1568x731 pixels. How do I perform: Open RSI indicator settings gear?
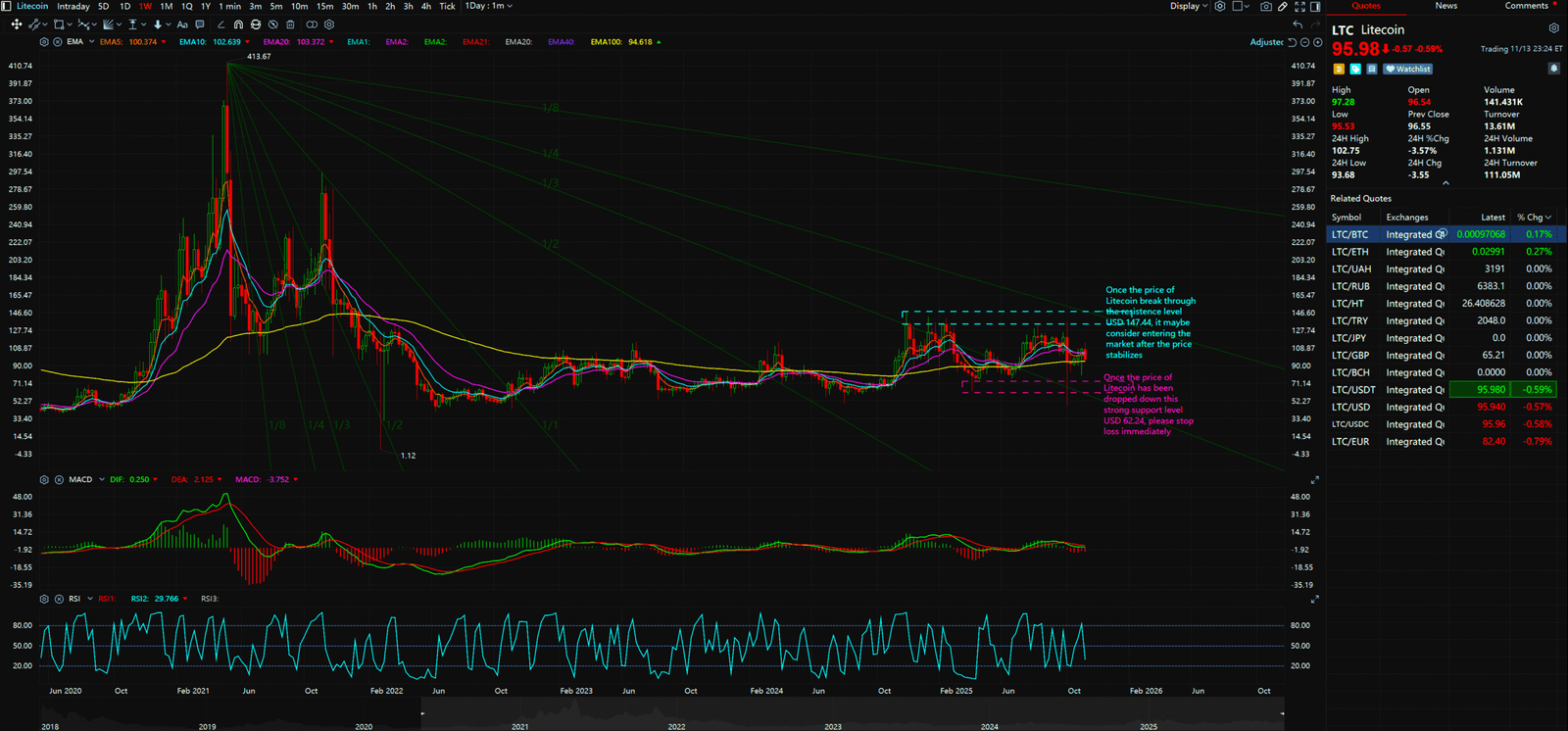(x=44, y=599)
